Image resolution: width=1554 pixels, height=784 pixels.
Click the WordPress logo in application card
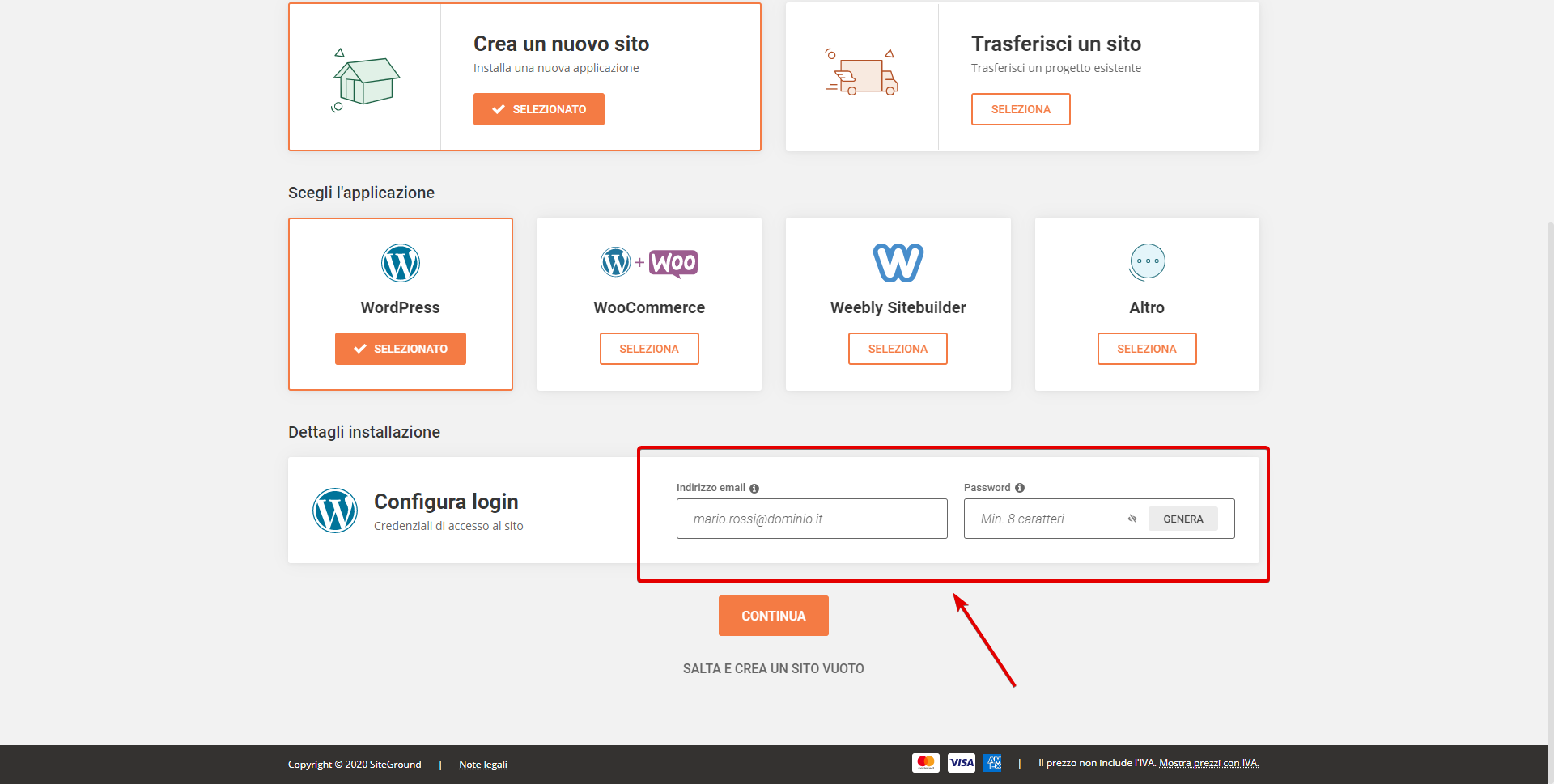click(x=400, y=263)
